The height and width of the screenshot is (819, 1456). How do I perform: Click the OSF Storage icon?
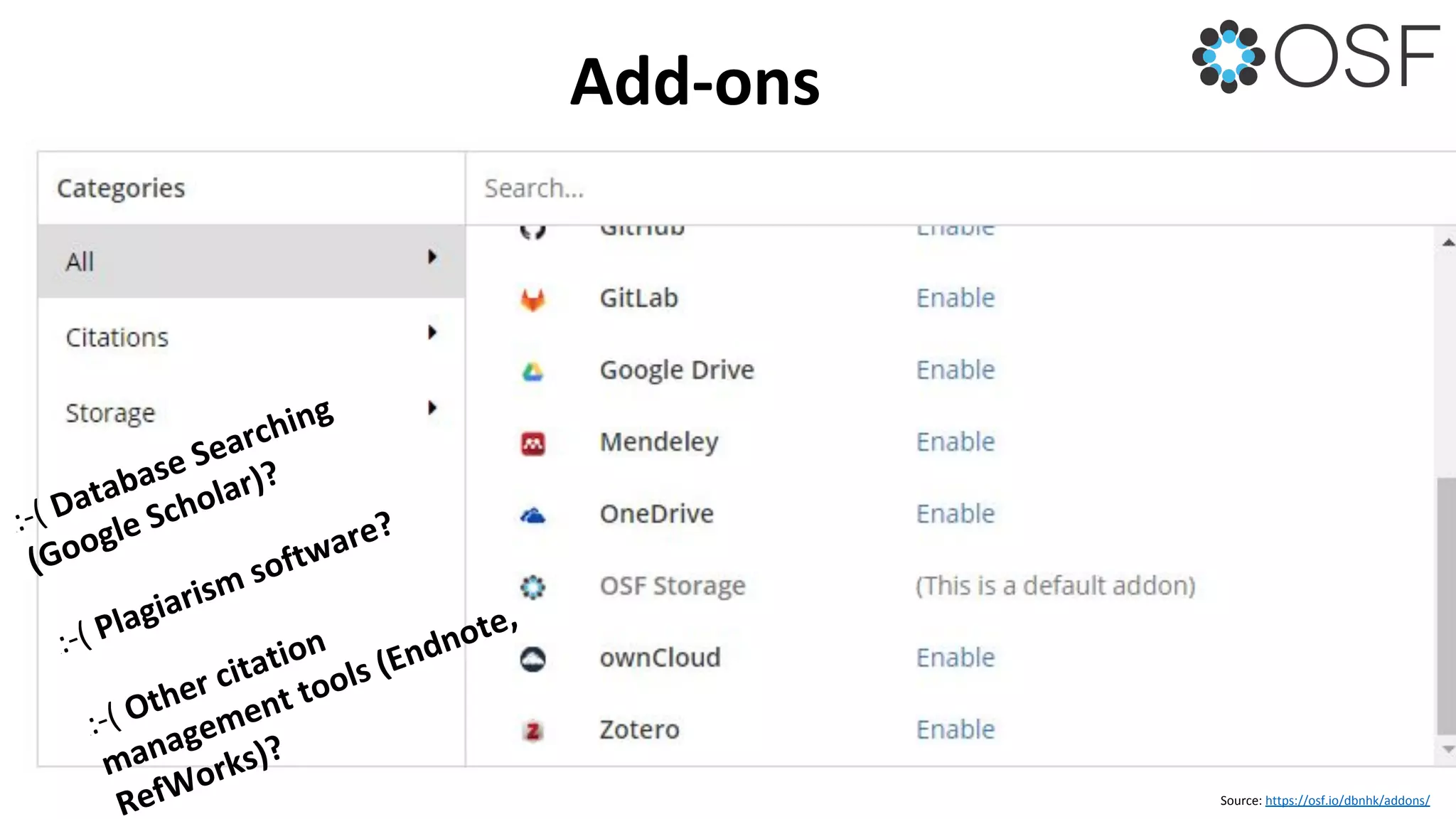click(532, 587)
